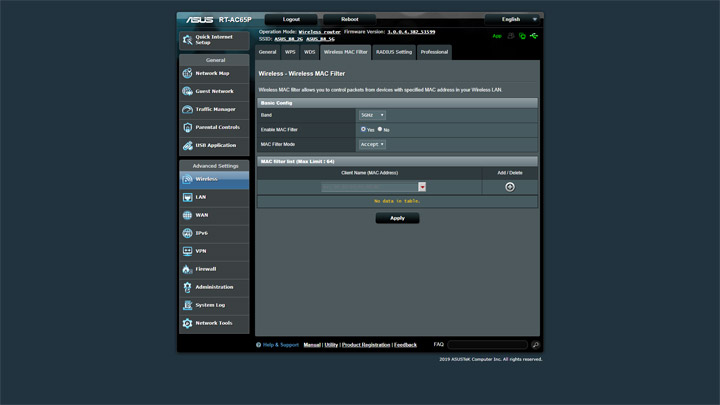Image resolution: width=720 pixels, height=405 pixels.
Task: Open System Log
Action: tap(214, 305)
